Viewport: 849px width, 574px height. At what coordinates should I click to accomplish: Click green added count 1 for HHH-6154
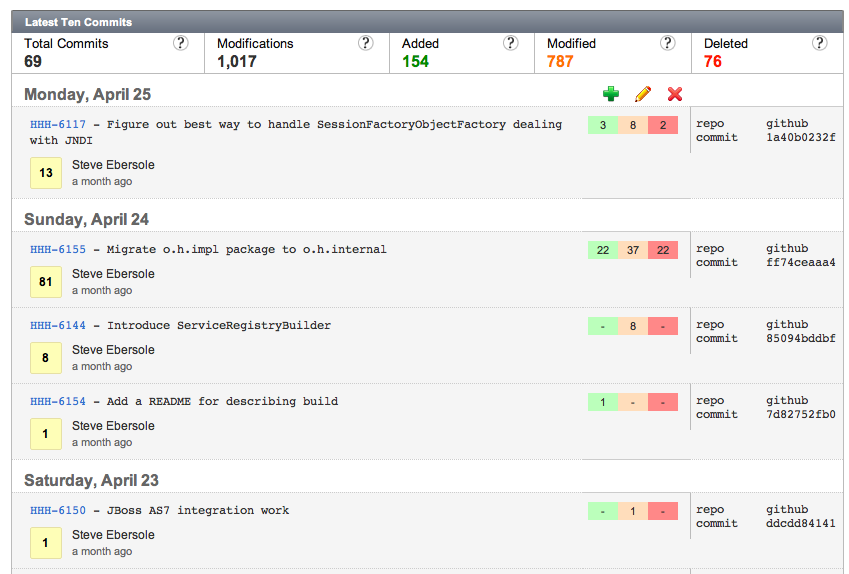(603, 402)
